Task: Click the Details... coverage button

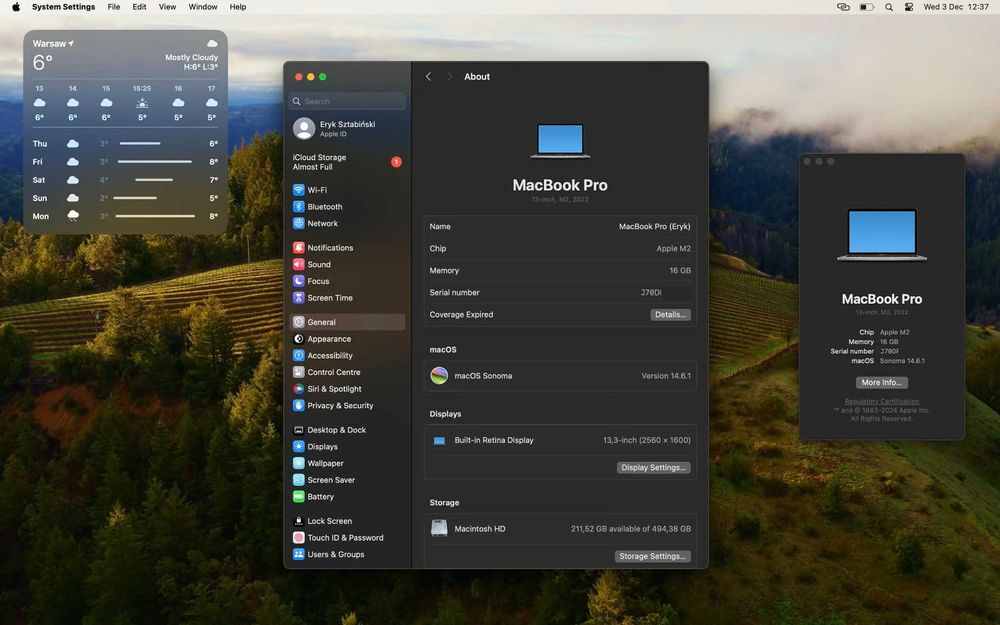Action: pyautogui.click(x=670, y=314)
